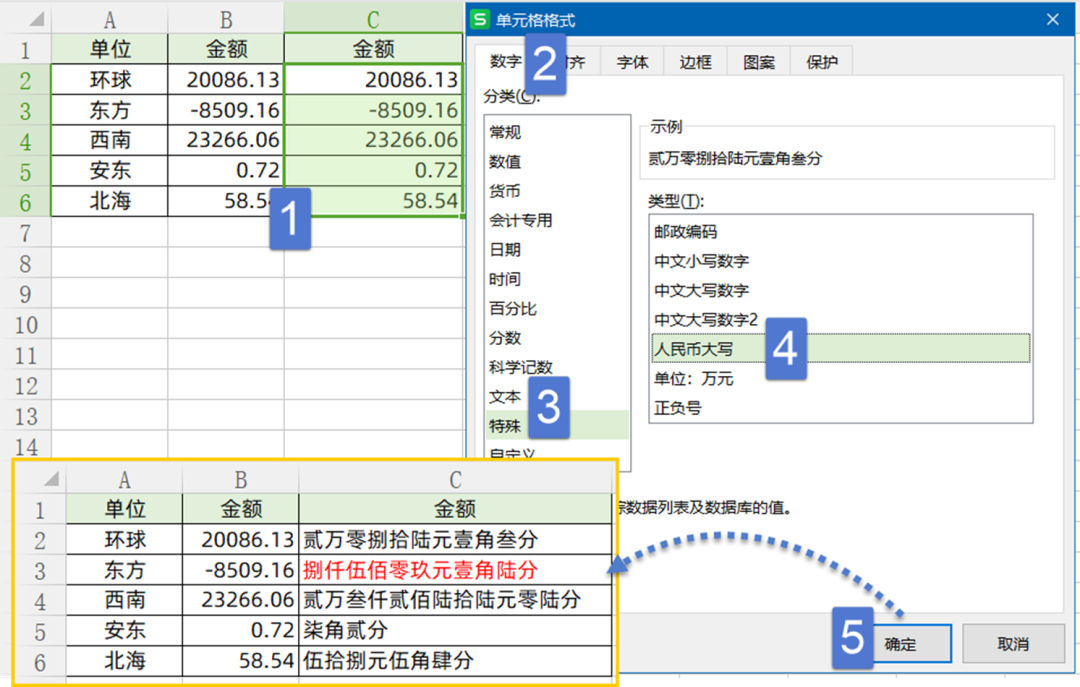
Task: Click red cell 捌仟伍佰零玖元壹角陆分
Action: 455,569
